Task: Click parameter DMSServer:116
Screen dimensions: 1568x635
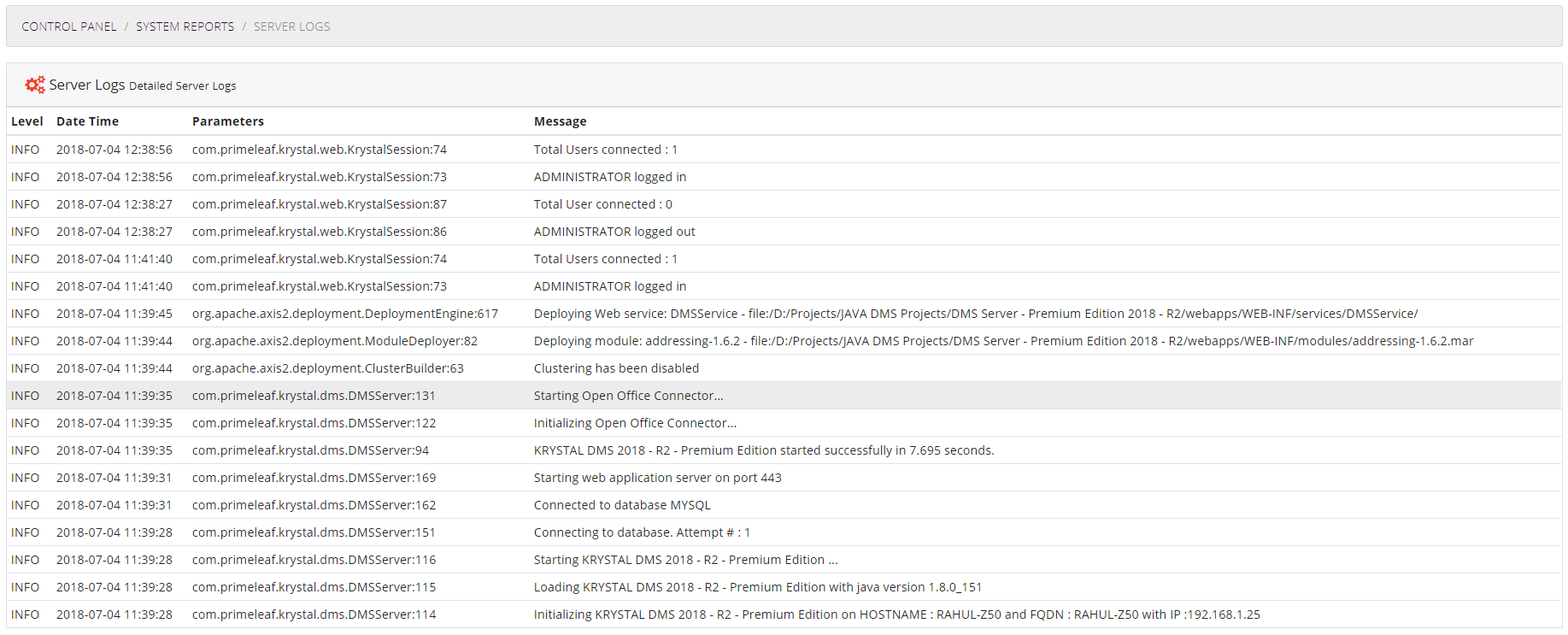Action: 314,560
